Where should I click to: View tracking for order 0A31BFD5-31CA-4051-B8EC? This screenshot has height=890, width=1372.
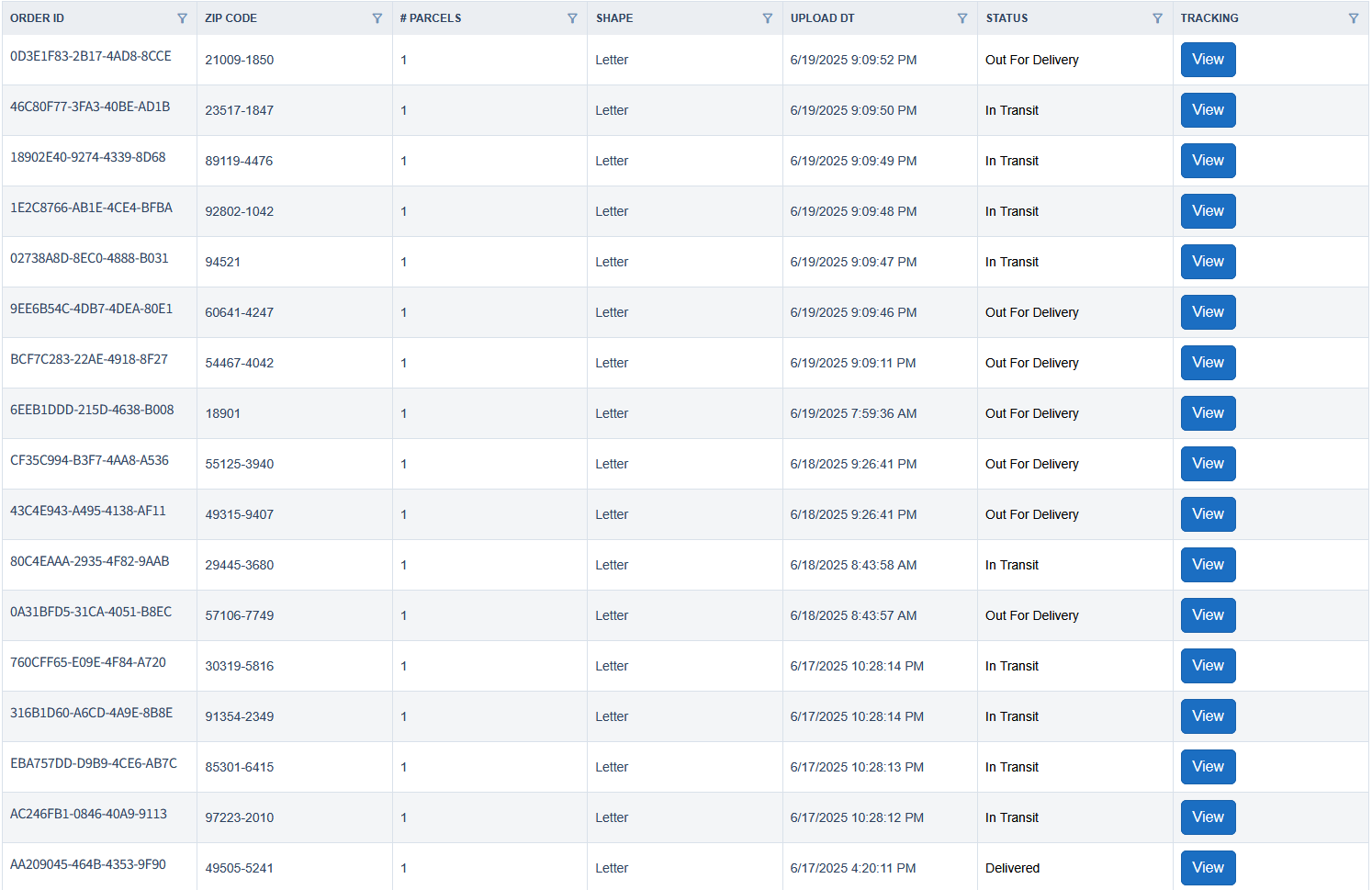click(x=1208, y=615)
